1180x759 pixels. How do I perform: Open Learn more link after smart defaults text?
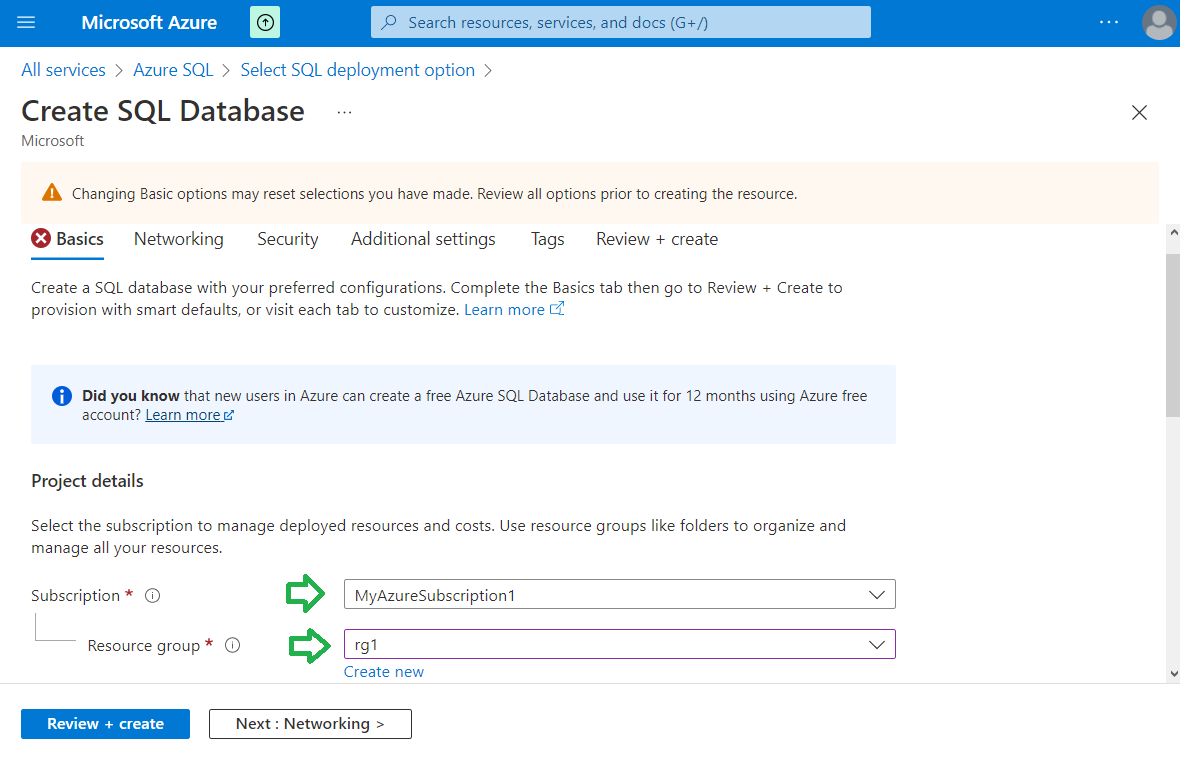pos(513,310)
